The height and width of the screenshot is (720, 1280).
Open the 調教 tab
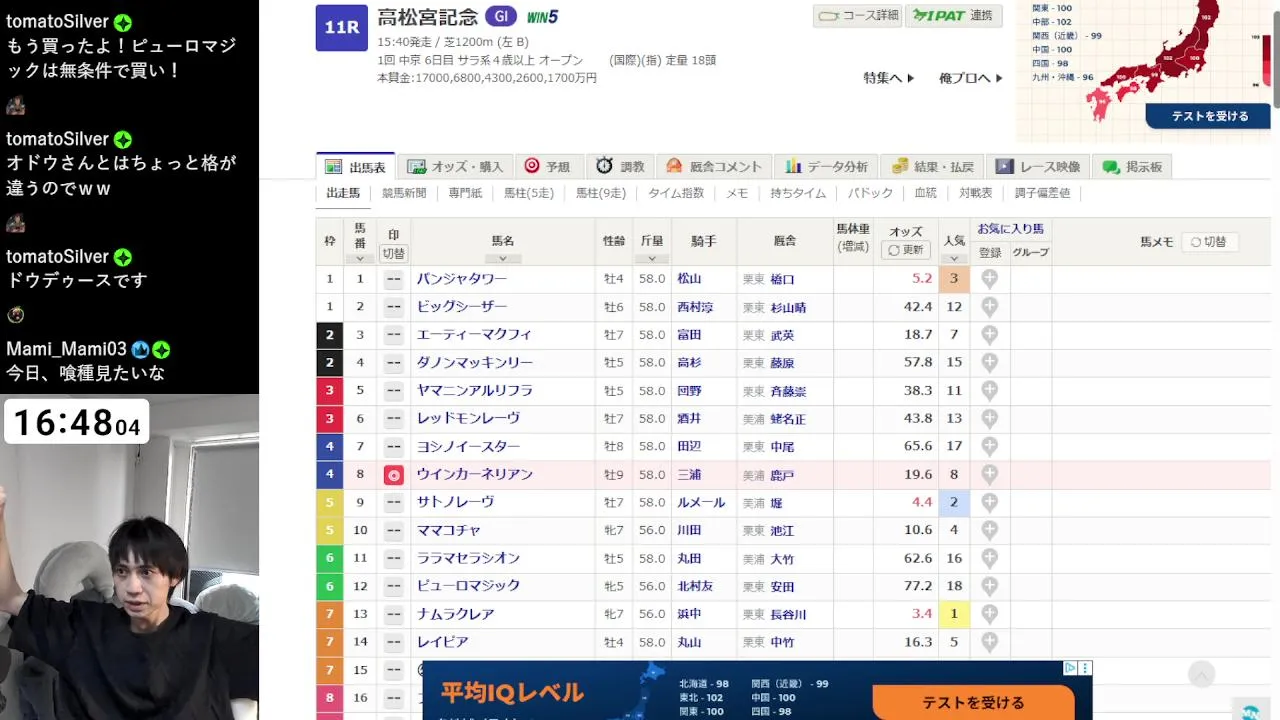click(x=620, y=166)
